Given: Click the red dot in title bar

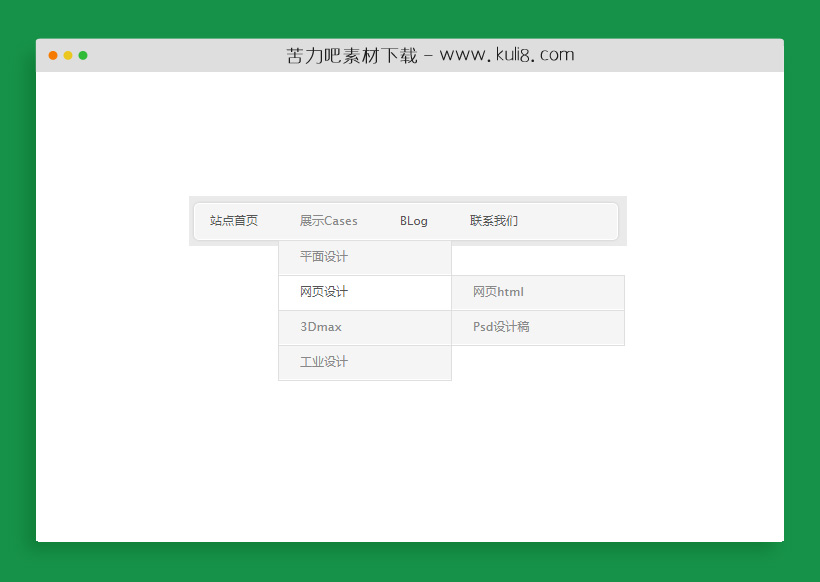Looking at the screenshot, I should click(53, 55).
